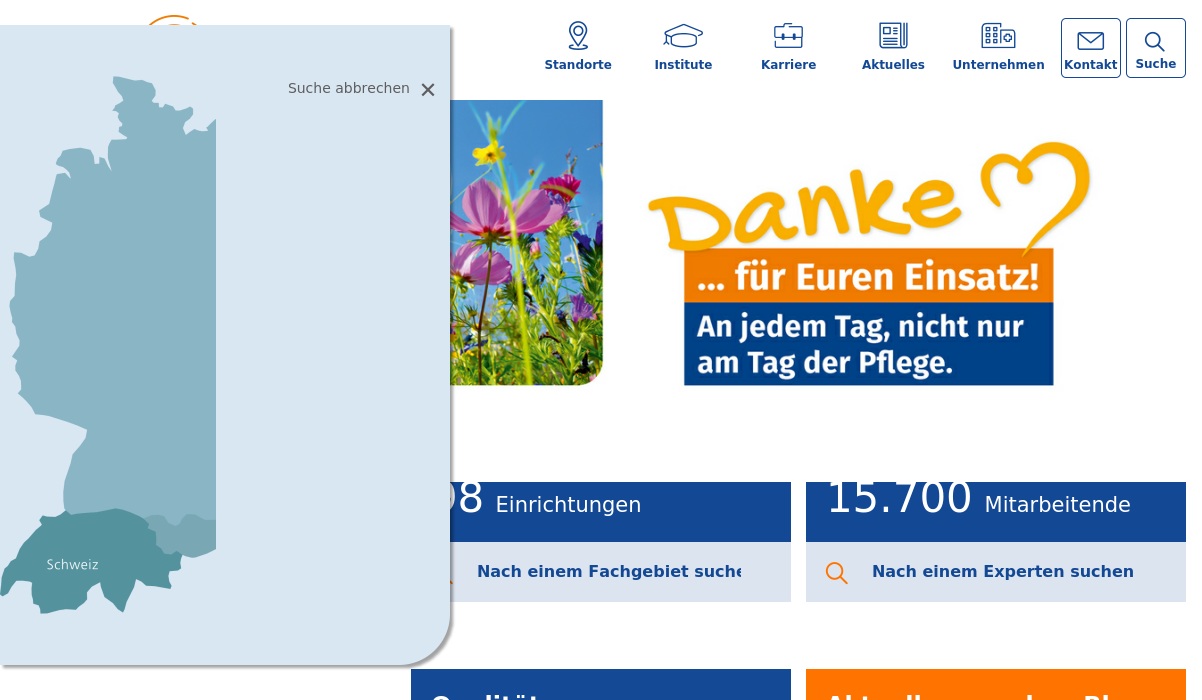Viewport: 1202px width, 700px height.
Task: Select the Standorte location pin icon
Action: tap(578, 35)
